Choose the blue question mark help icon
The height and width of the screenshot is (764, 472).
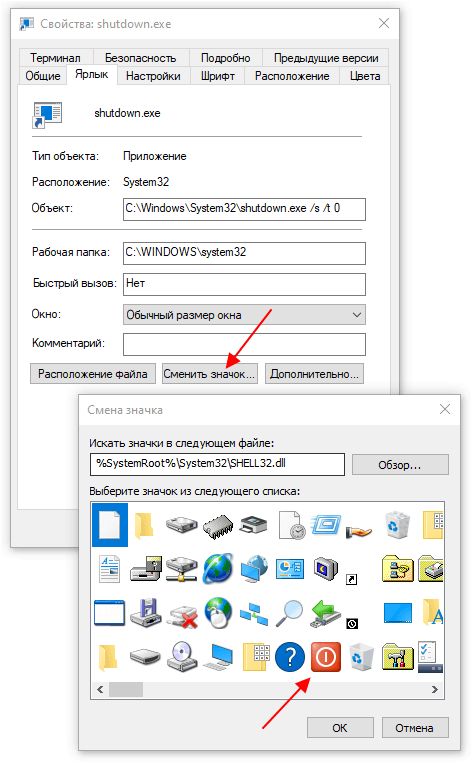[x=290, y=656]
